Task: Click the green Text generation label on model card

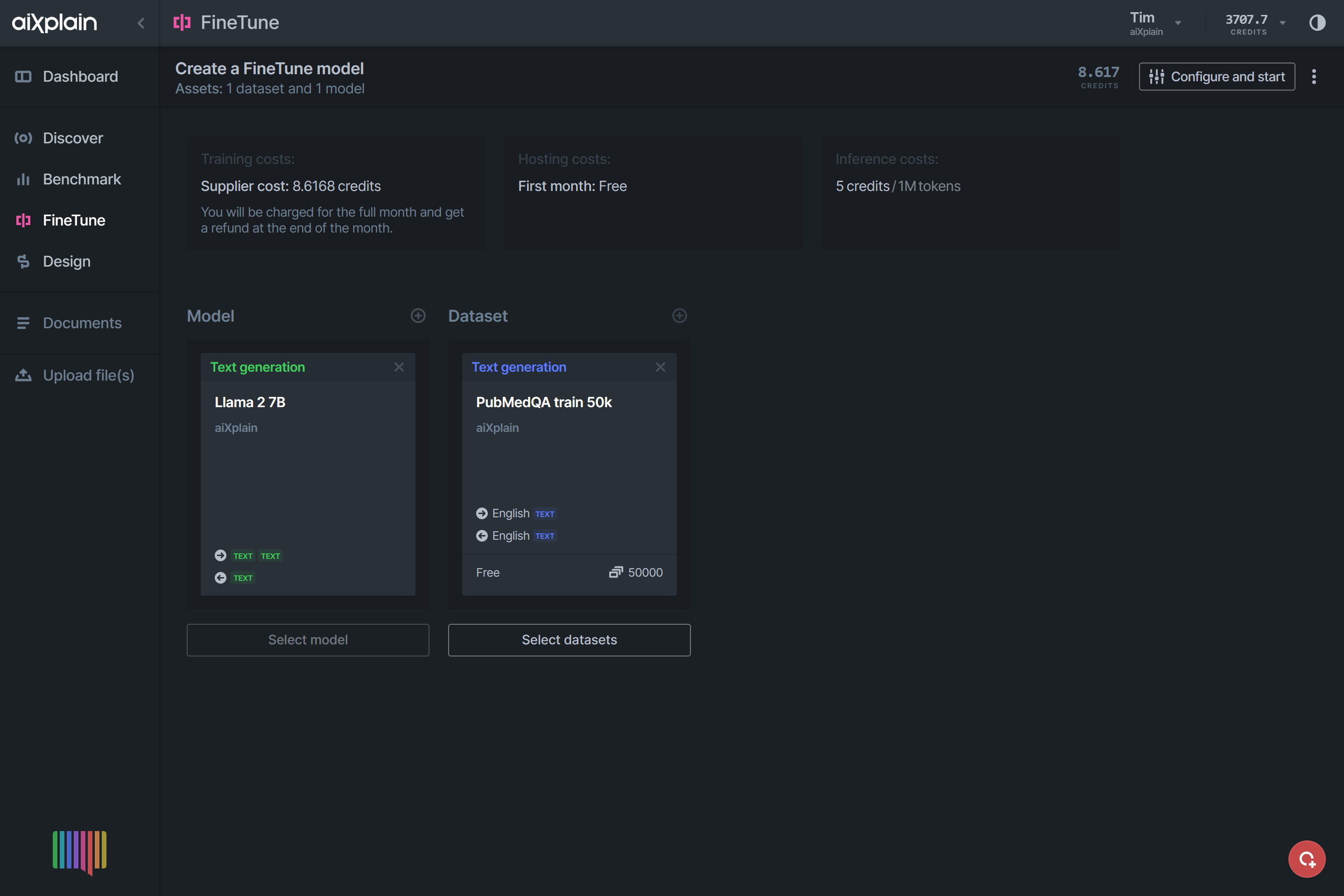Action: coord(258,367)
